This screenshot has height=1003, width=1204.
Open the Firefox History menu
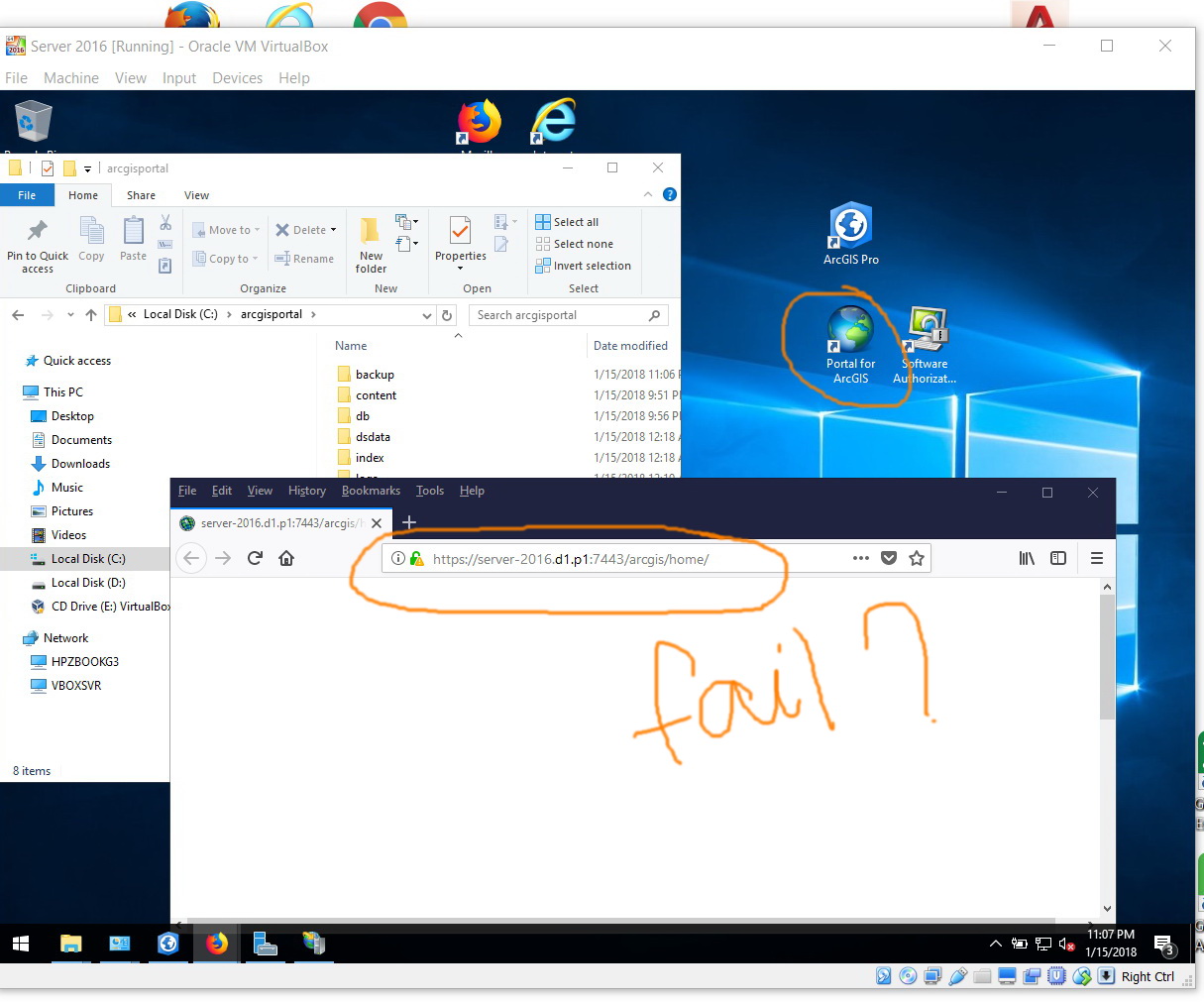point(306,491)
